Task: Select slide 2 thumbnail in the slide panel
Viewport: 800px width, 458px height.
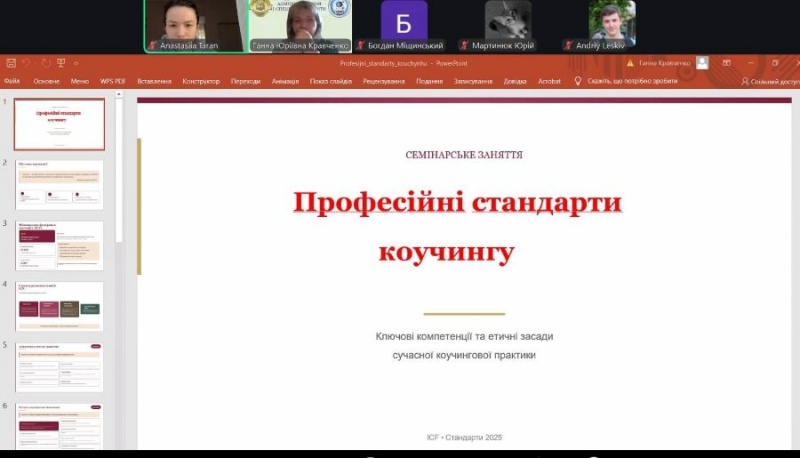Action: [x=59, y=185]
